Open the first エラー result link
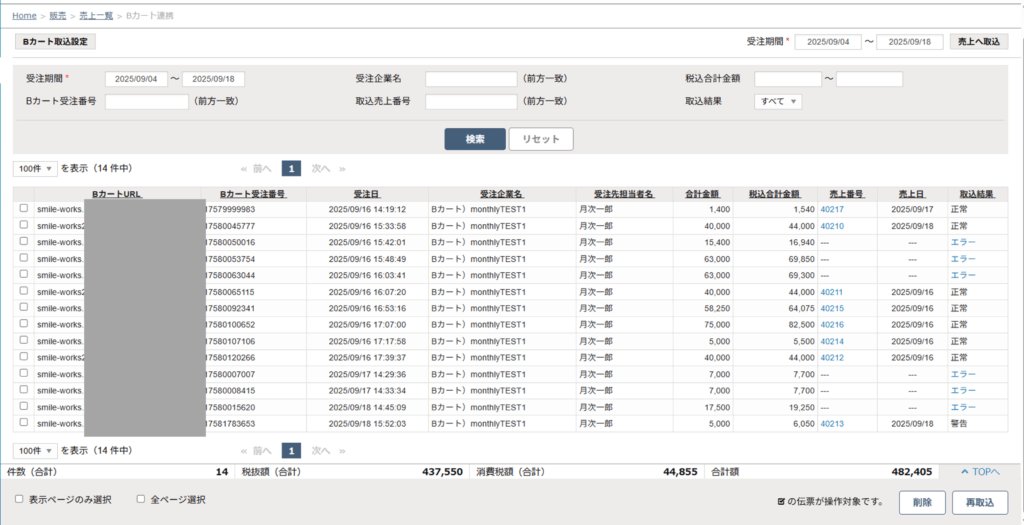This screenshot has height=525, width=1024. point(963,242)
